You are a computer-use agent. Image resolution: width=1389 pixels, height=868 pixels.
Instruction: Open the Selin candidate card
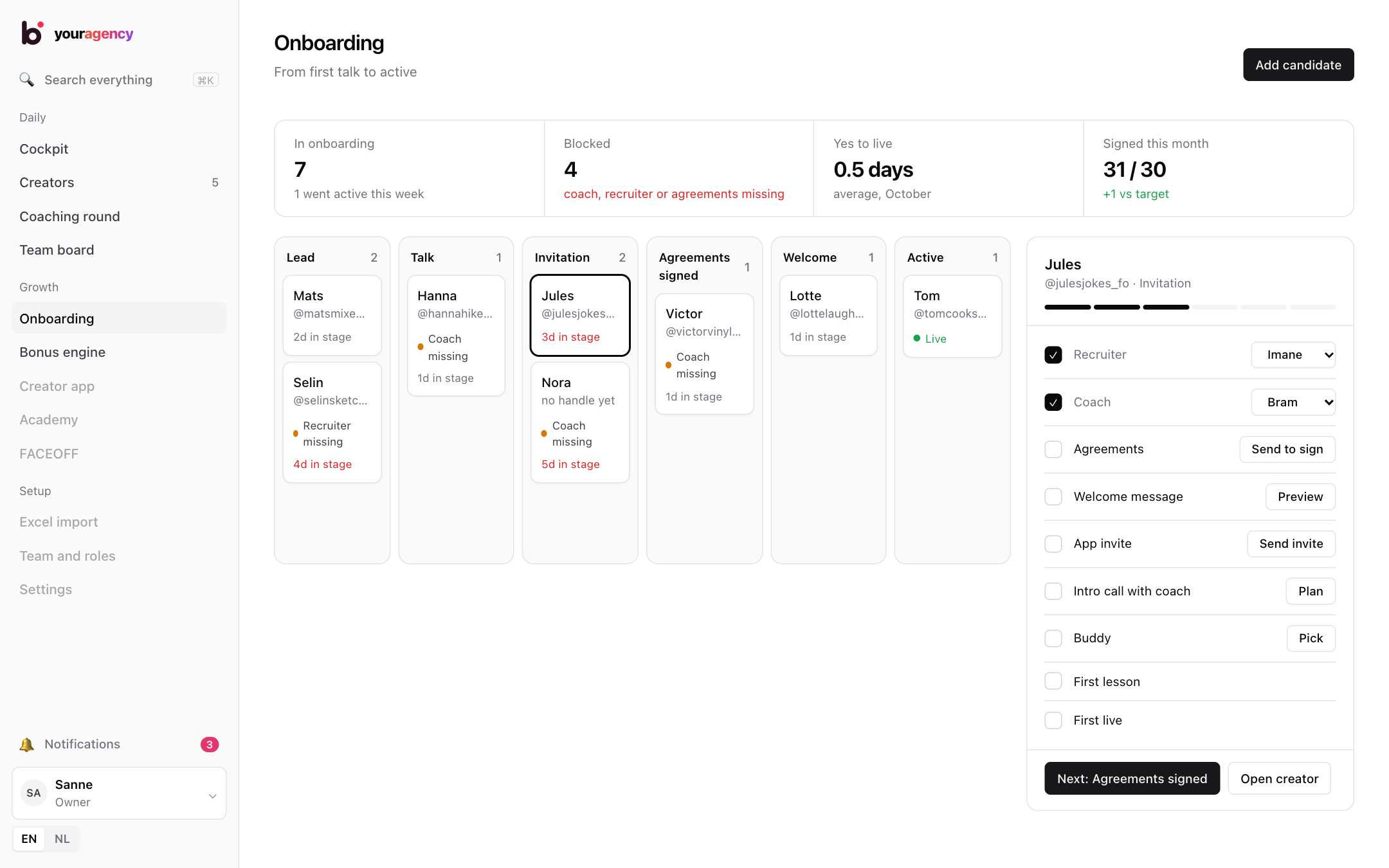click(332, 422)
